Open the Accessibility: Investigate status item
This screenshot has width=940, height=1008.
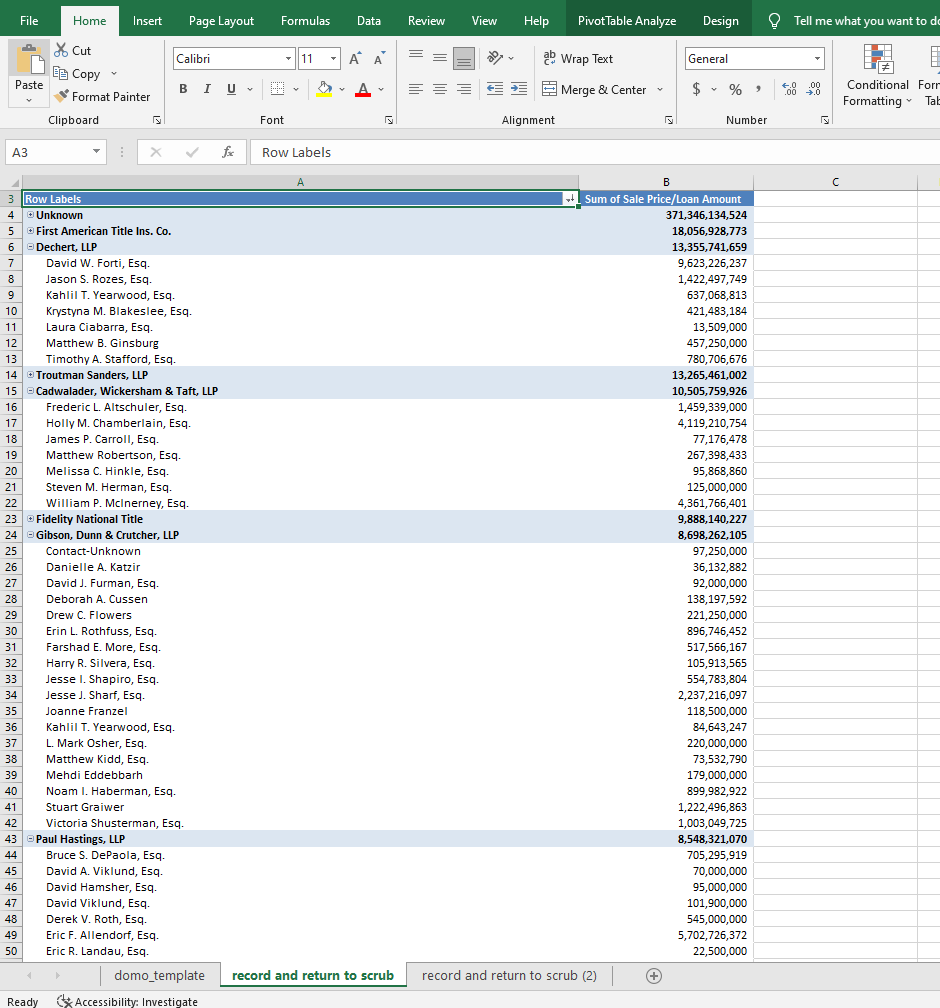pos(127,1002)
